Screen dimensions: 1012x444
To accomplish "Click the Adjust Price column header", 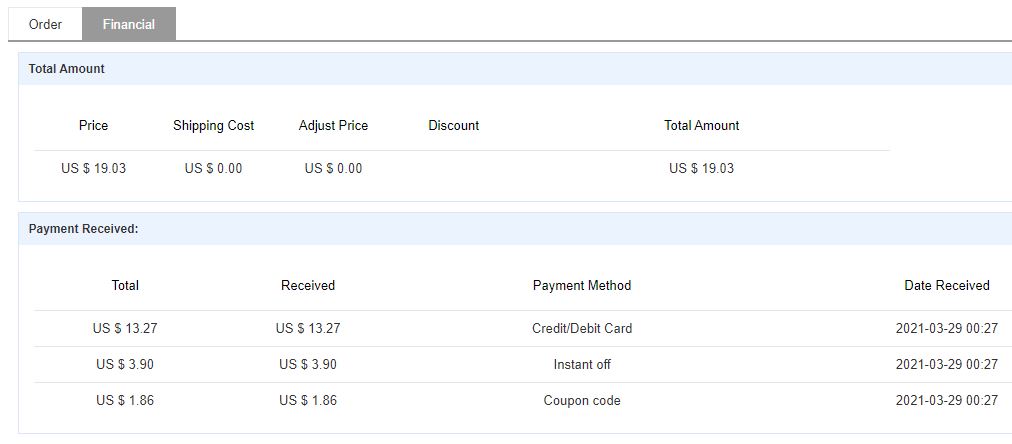I will (x=333, y=126).
